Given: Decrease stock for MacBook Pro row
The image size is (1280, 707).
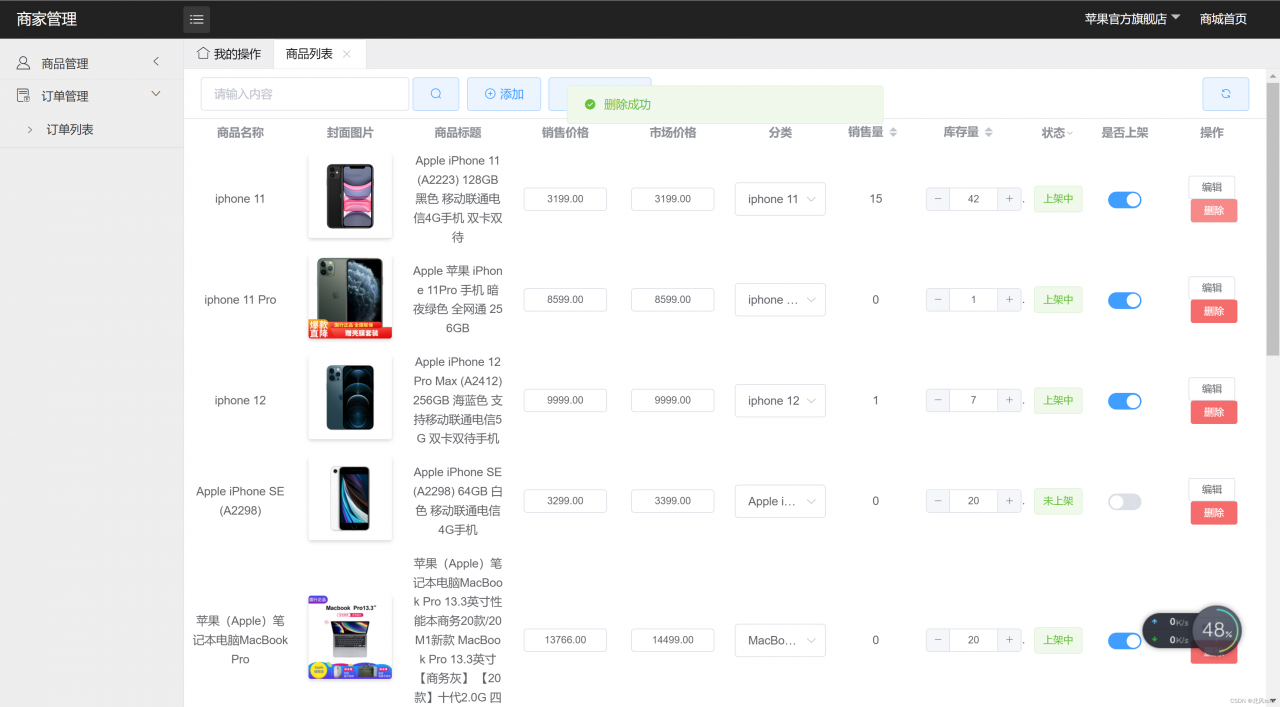Looking at the screenshot, I should (938, 640).
